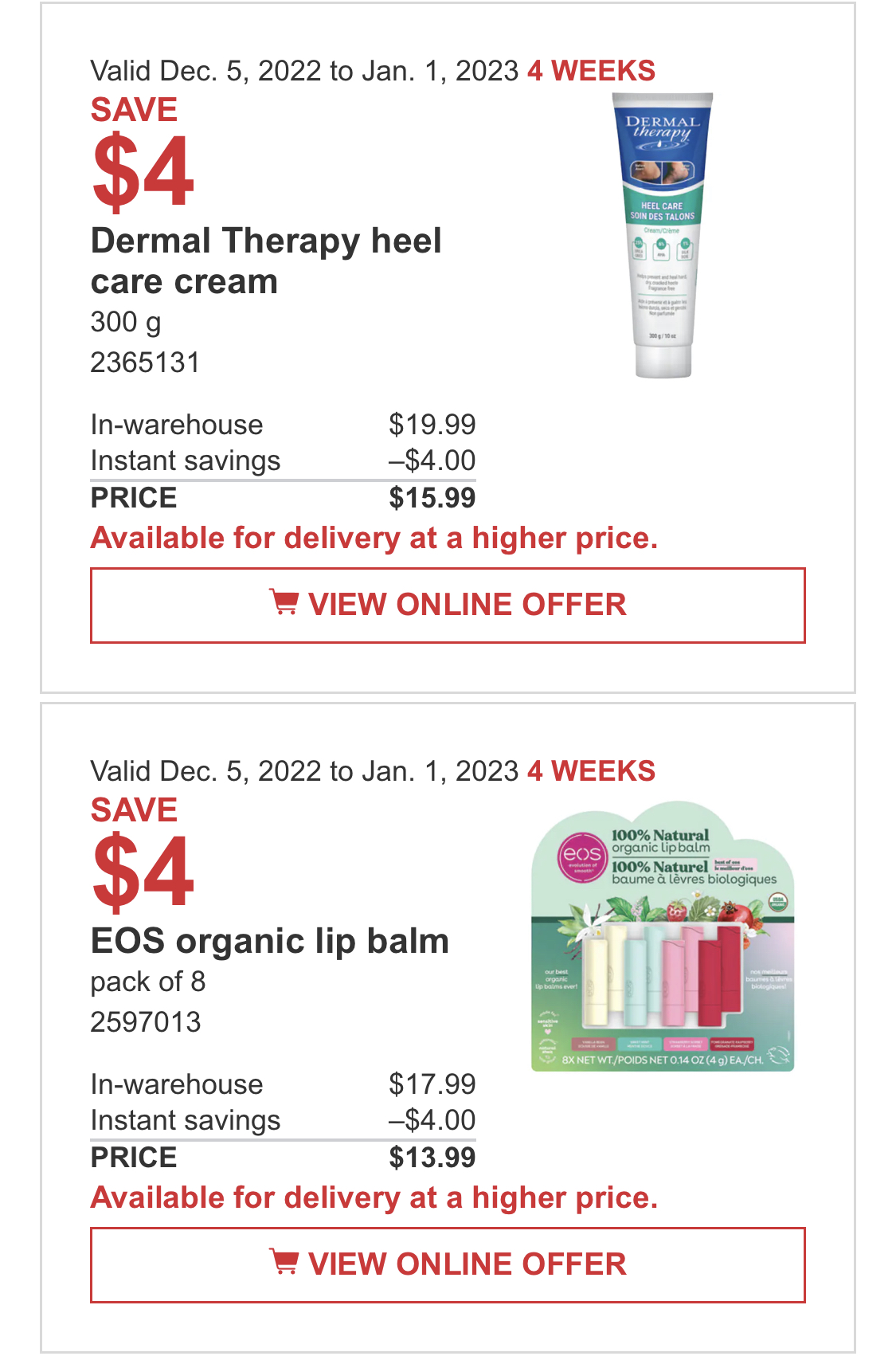Click the heel cream delivery higher price notice

[374, 539]
